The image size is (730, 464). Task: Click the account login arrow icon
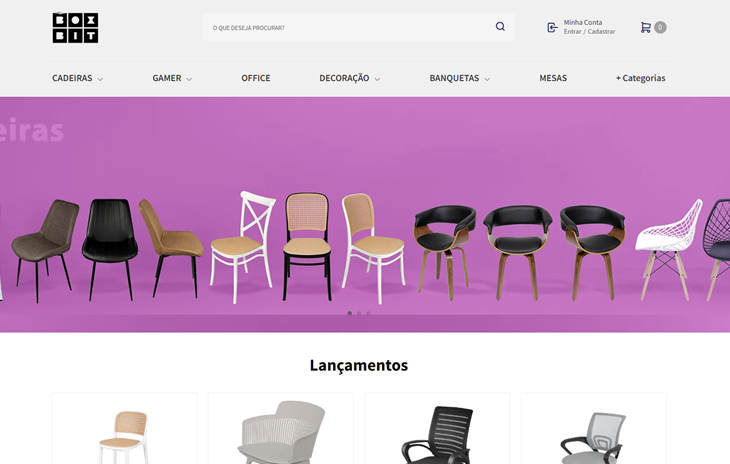tap(552, 27)
